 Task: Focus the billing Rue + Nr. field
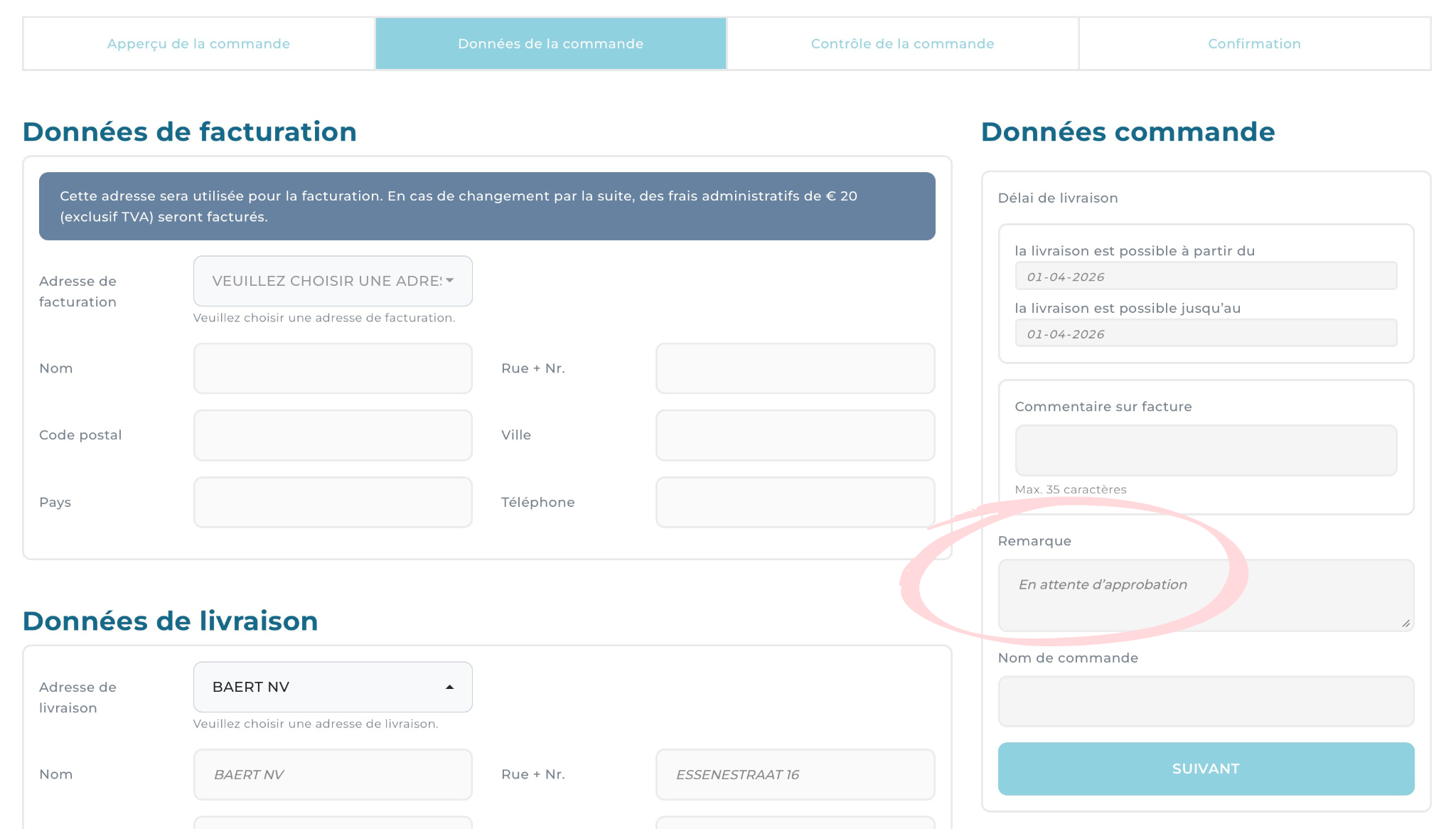(x=794, y=368)
